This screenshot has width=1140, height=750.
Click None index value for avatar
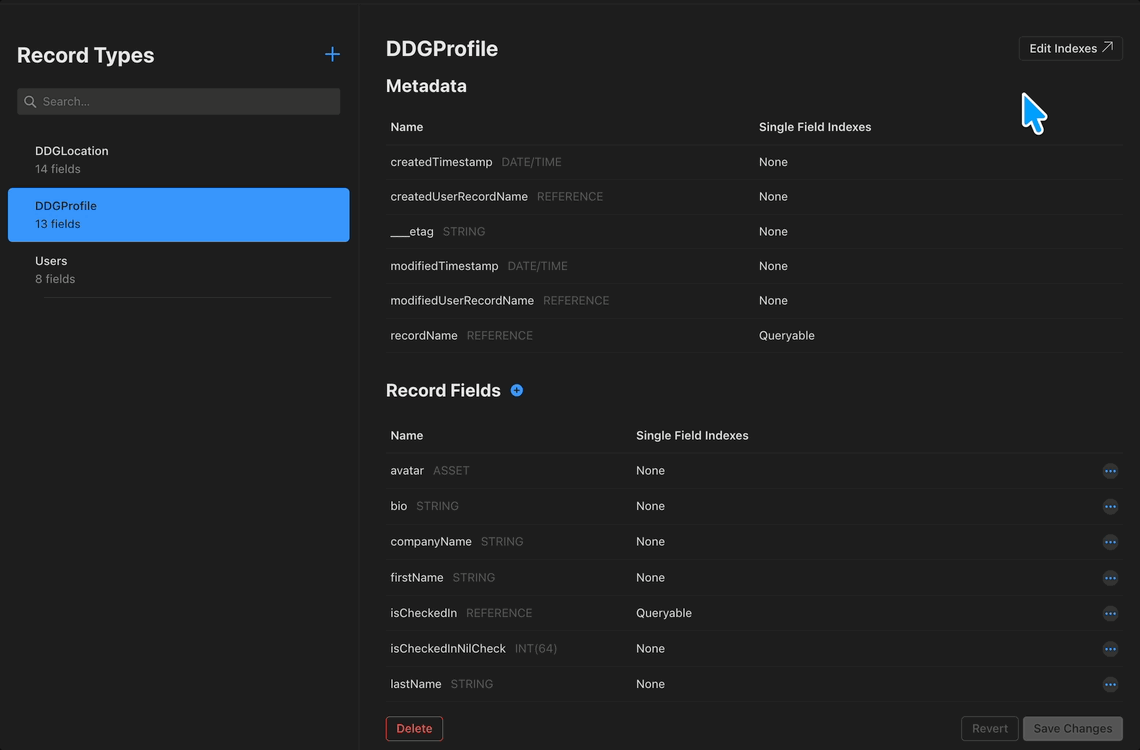click(650, 471)
